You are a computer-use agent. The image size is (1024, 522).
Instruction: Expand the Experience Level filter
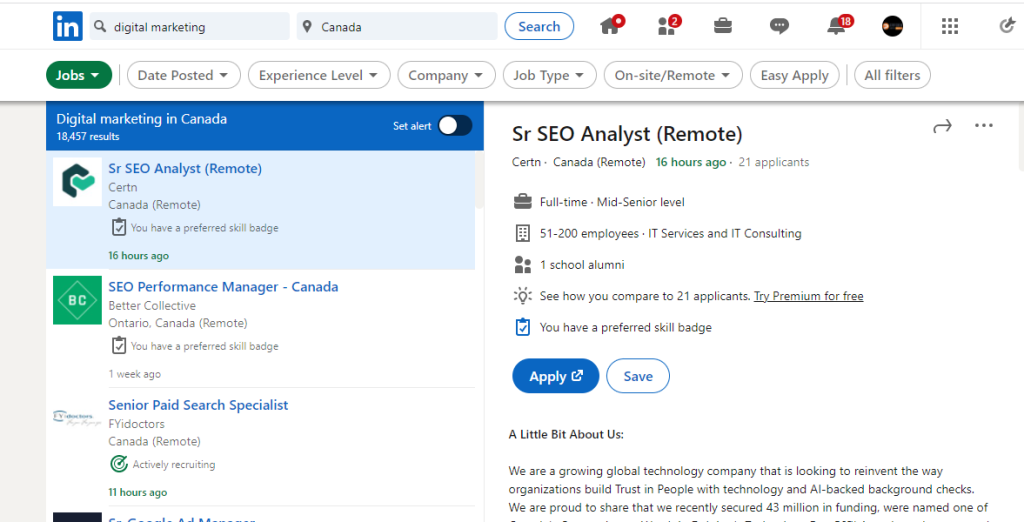coord(319,75)
